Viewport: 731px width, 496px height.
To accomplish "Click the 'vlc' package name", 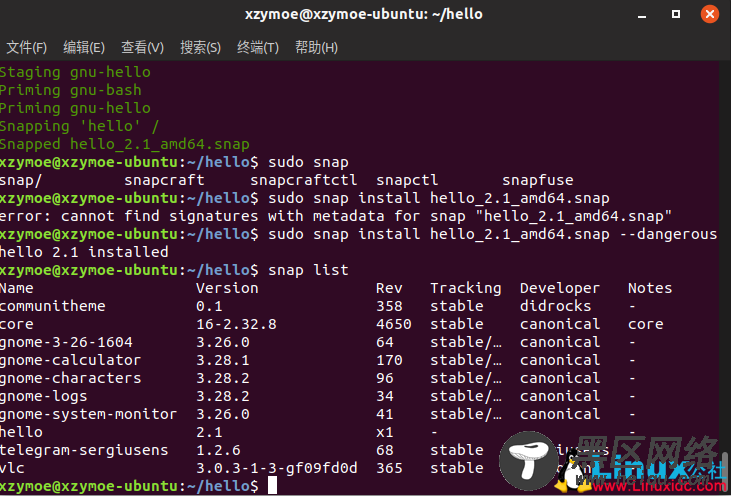I will [x=12, y=468].
